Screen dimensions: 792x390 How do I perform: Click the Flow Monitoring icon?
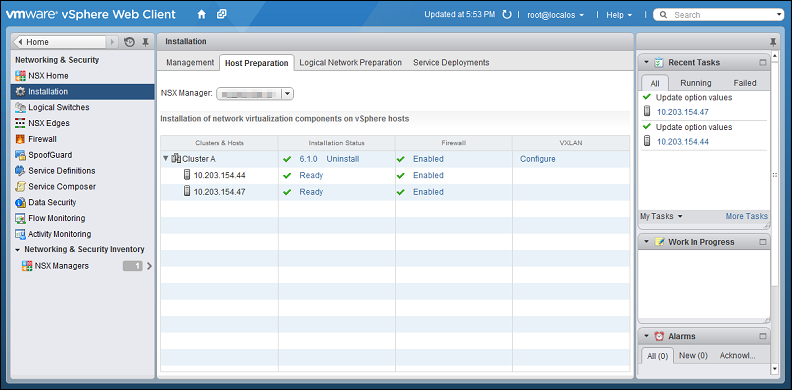[x=20, y=218]
